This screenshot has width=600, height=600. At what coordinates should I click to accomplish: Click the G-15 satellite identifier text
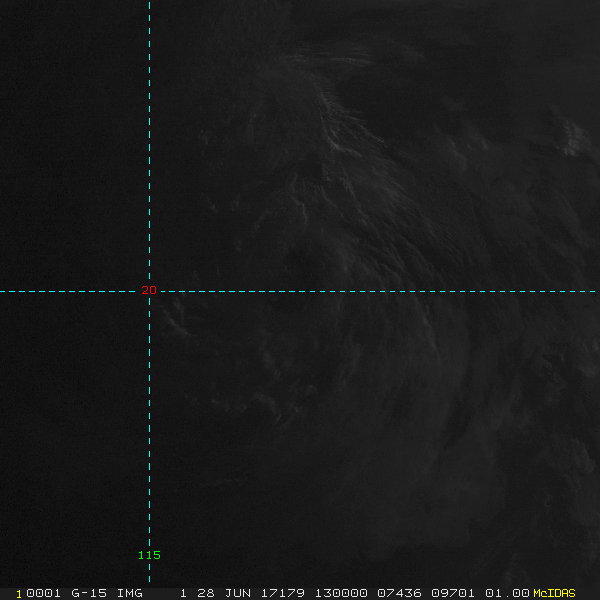point(89,593)
